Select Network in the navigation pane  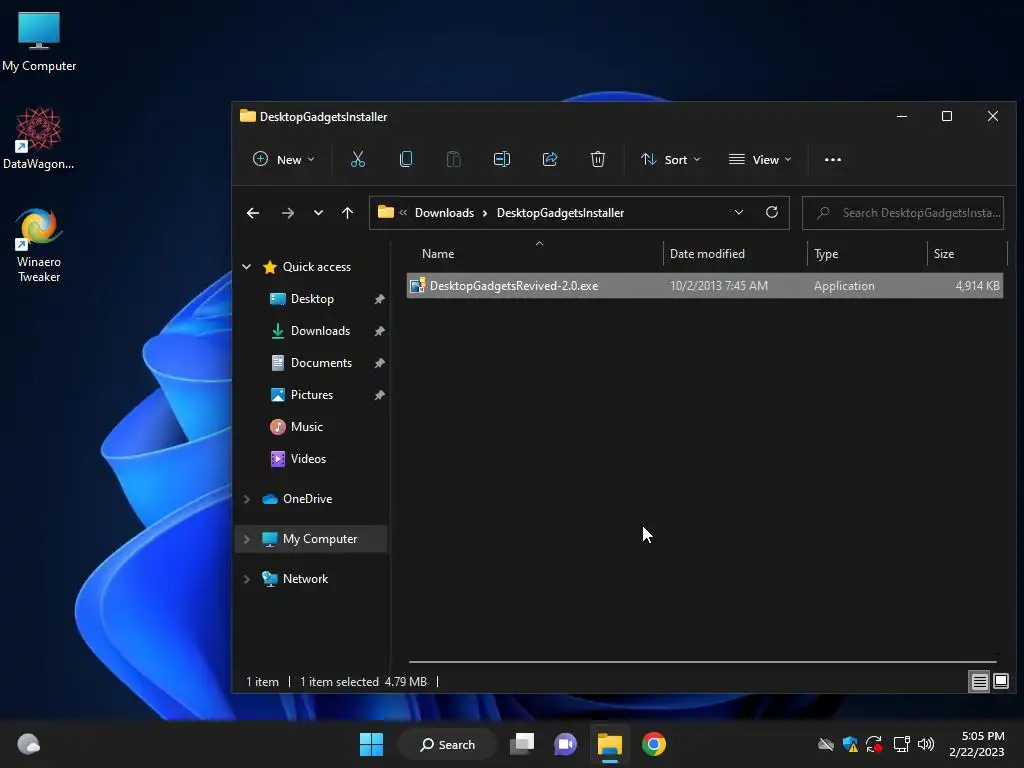[x=305, y=579]
